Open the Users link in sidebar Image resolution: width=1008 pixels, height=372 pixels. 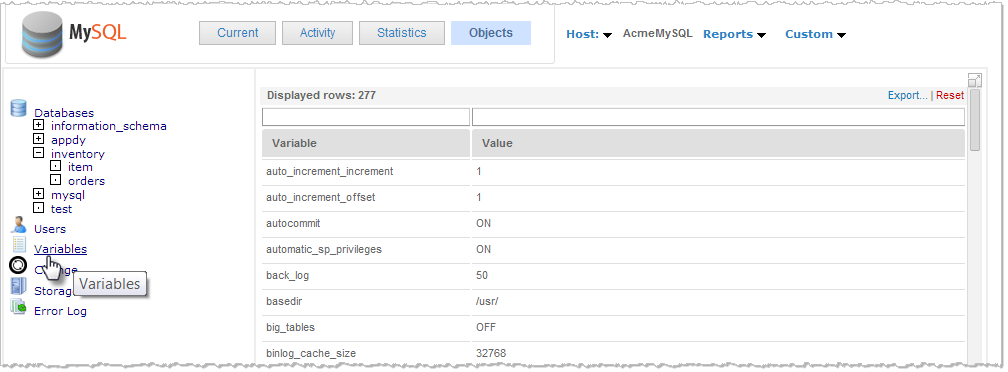(x=50, y=229)
